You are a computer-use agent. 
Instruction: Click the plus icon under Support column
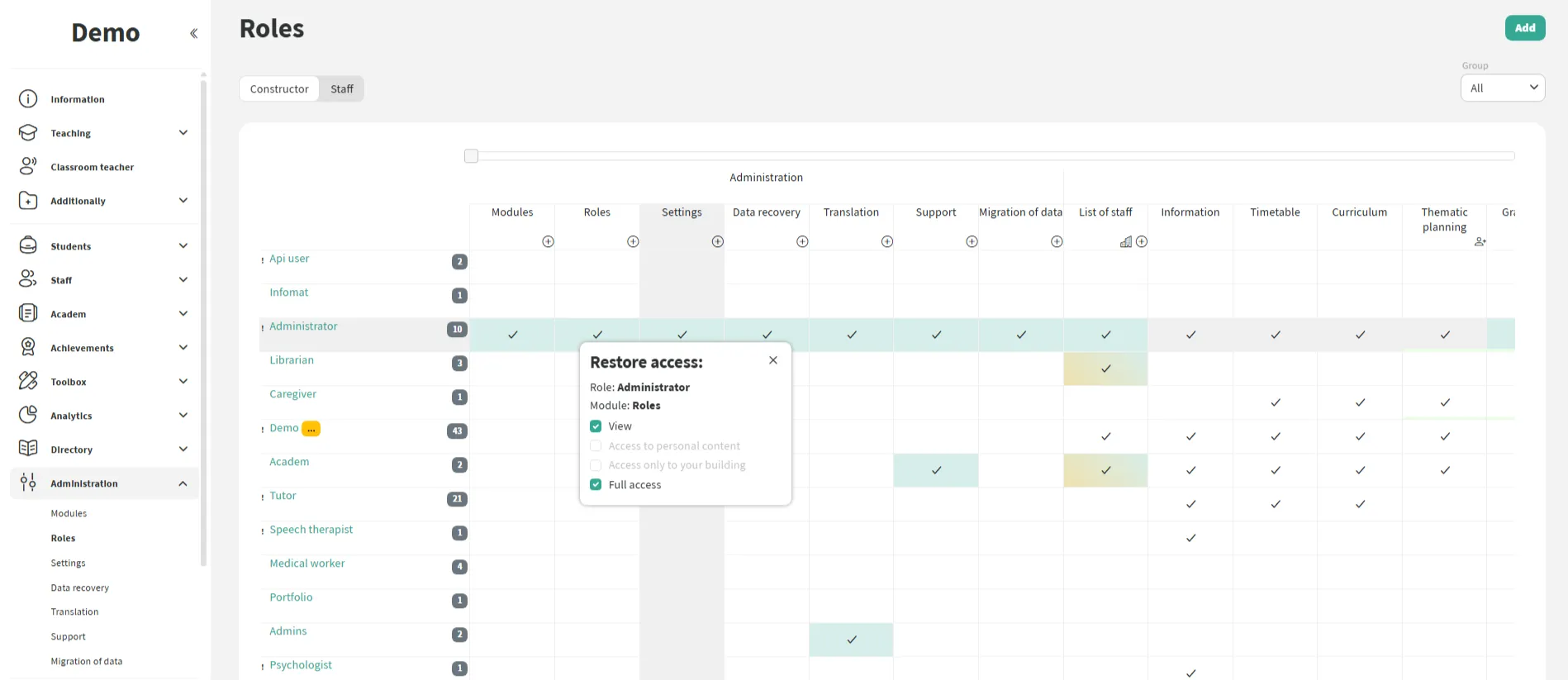click(972, 241)
